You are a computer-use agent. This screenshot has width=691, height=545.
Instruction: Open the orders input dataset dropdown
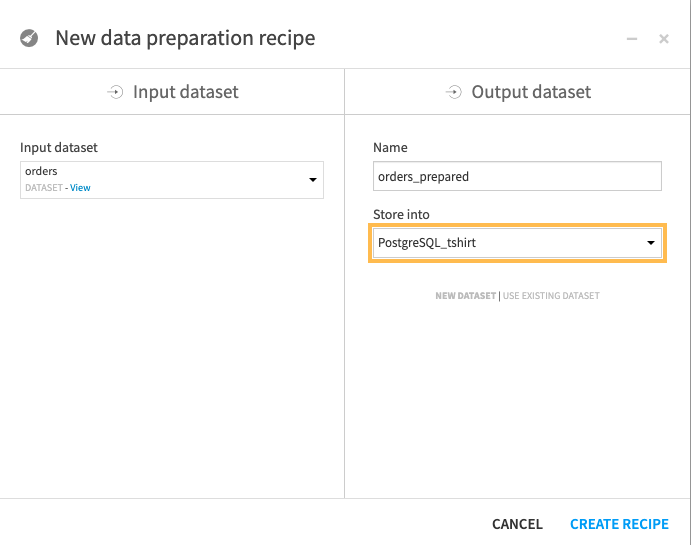coord(171,179)
